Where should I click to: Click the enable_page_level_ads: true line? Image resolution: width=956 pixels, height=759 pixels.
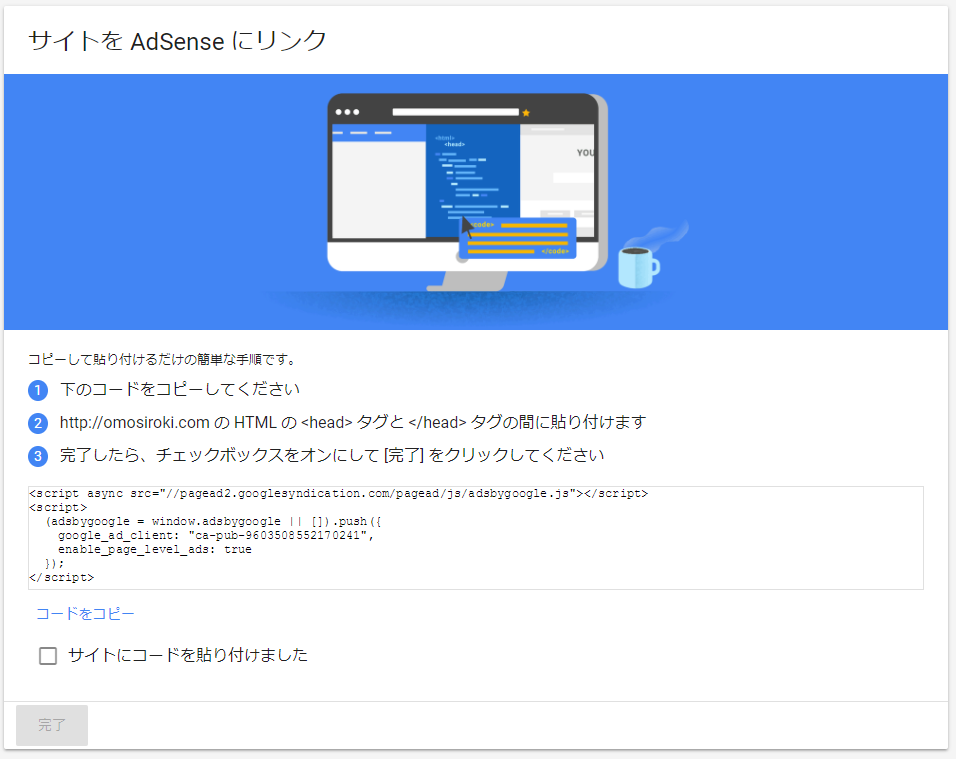[155, 549]
